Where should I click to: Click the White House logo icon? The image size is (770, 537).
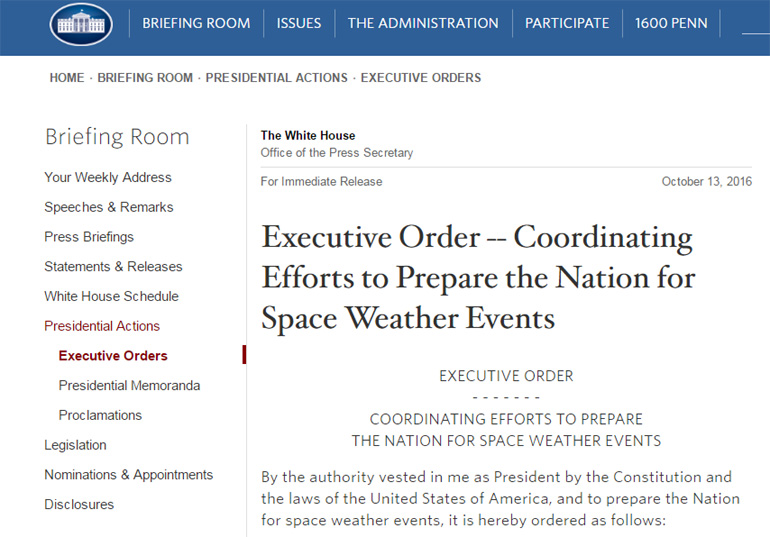point(82,23)
